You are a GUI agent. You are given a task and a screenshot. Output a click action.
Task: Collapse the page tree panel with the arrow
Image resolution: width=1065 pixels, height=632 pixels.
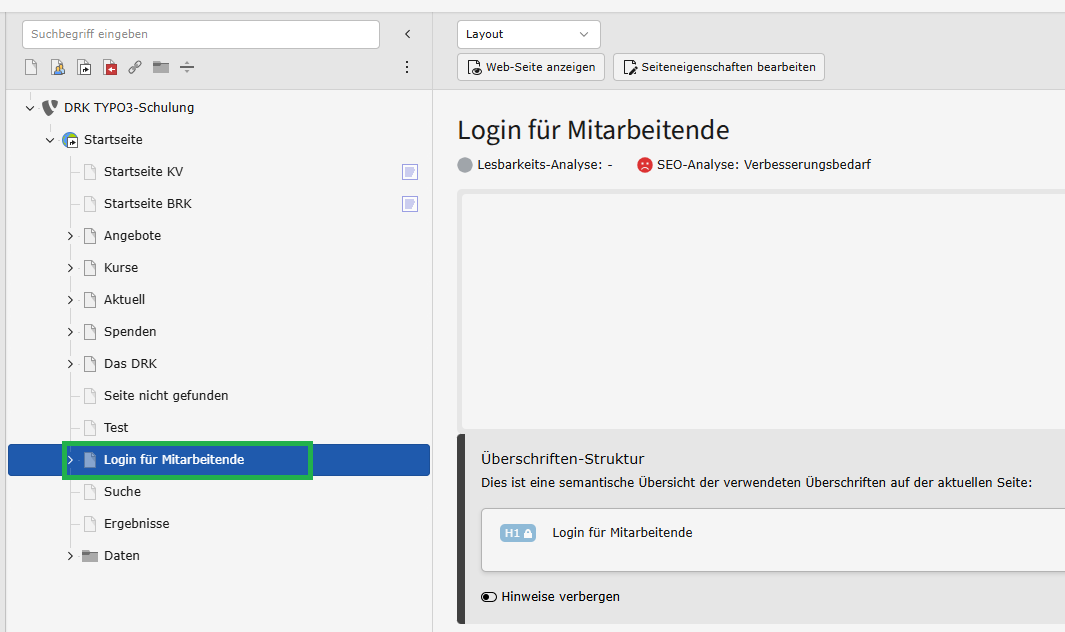[x=408, y=34]
